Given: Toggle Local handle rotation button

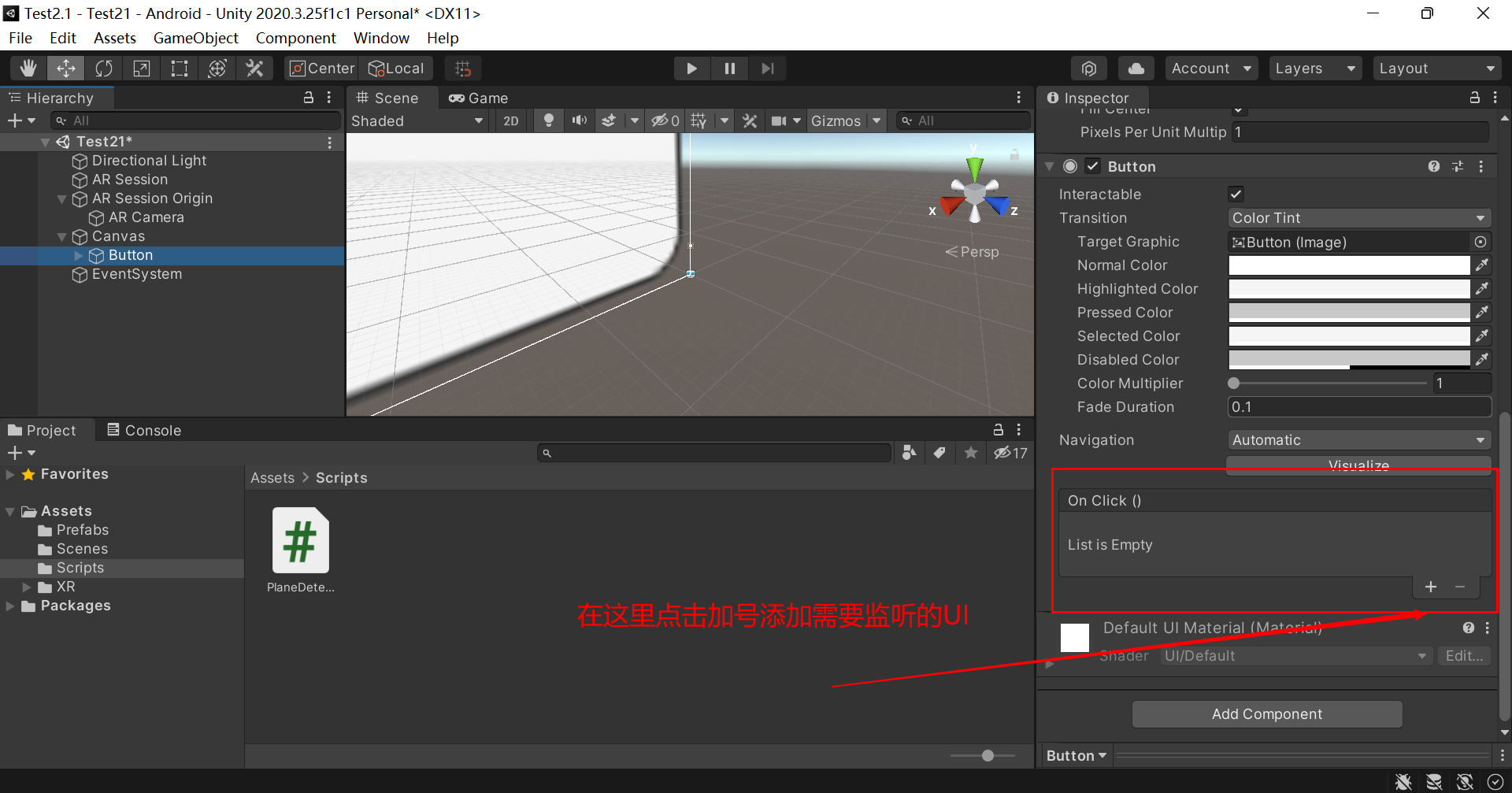Looking at the screenshot, I should tap(396, 69).
